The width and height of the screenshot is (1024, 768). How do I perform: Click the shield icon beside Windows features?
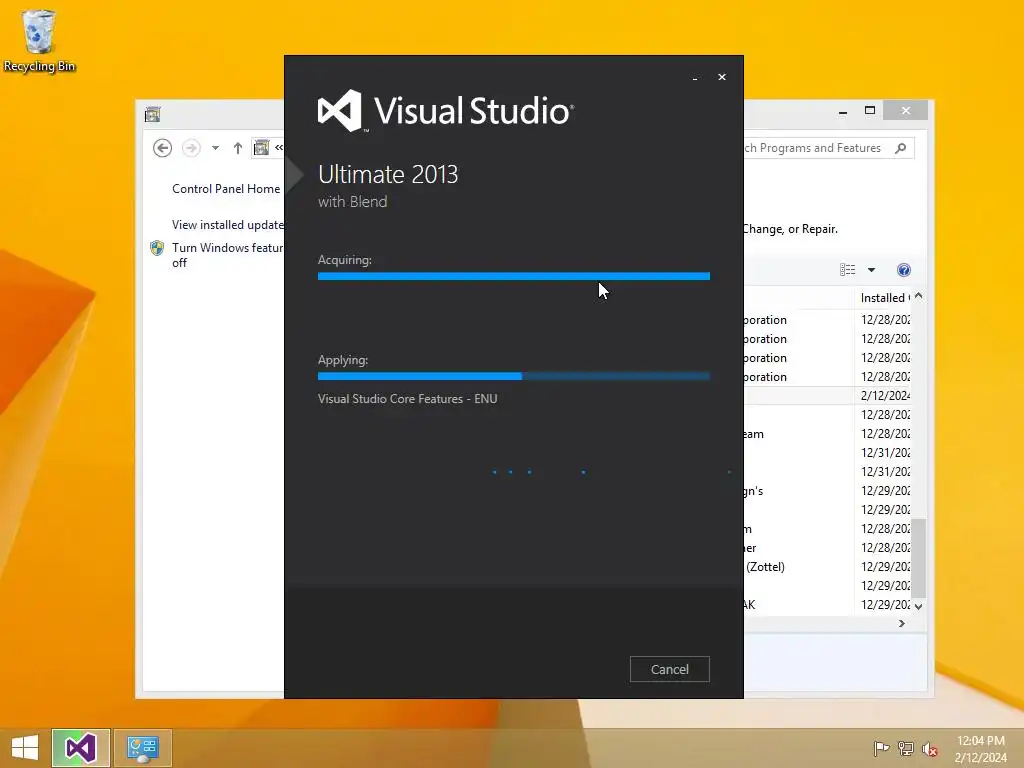point(157,248)
